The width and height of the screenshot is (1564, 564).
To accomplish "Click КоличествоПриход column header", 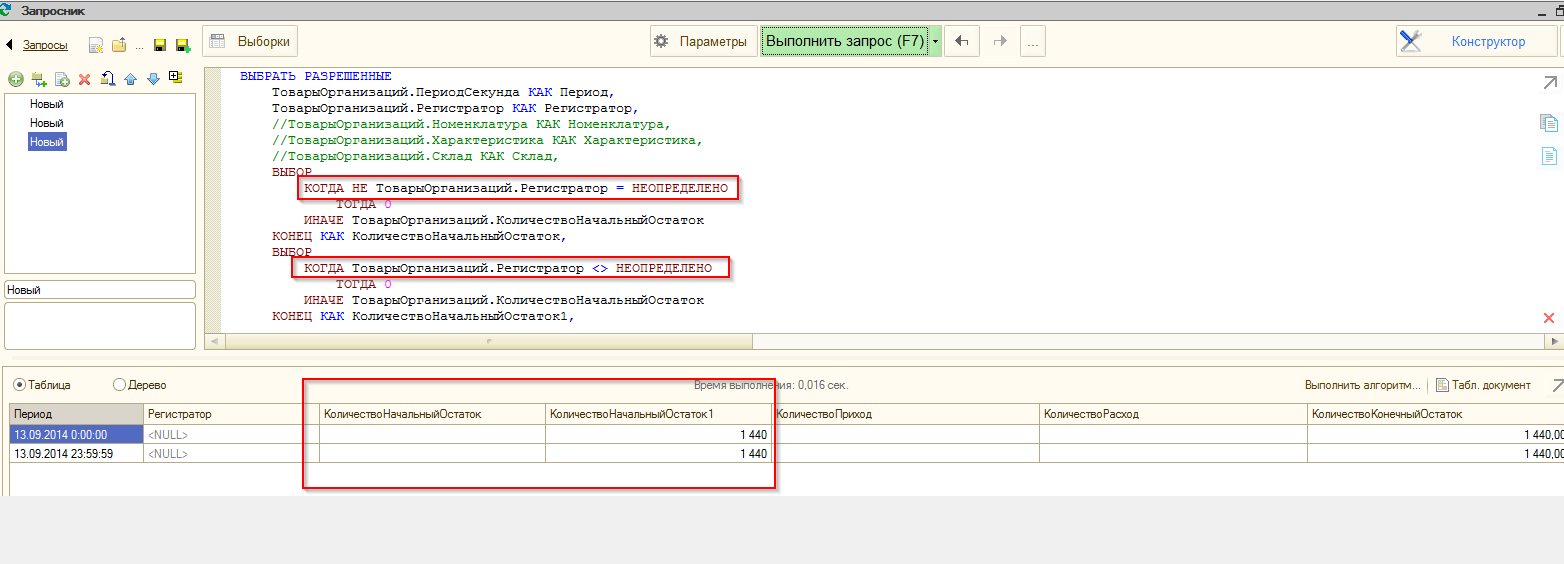I will pos(905,414).
